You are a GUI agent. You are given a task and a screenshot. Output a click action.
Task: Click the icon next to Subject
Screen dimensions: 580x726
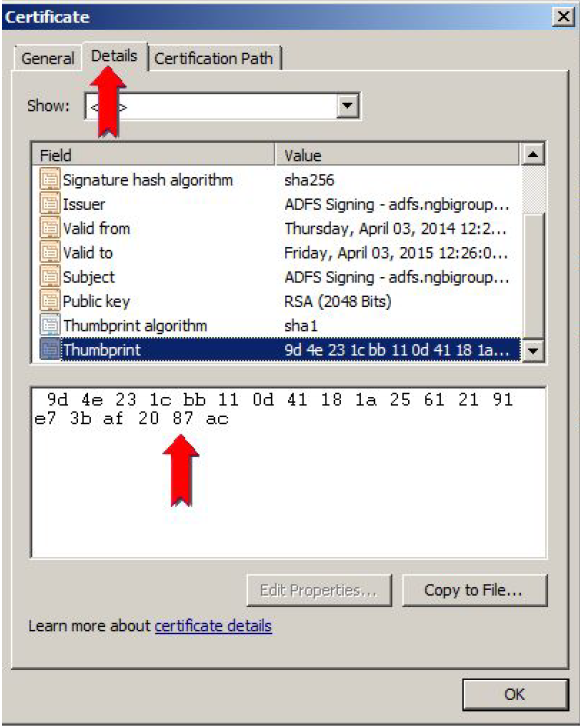click(50, 276)
